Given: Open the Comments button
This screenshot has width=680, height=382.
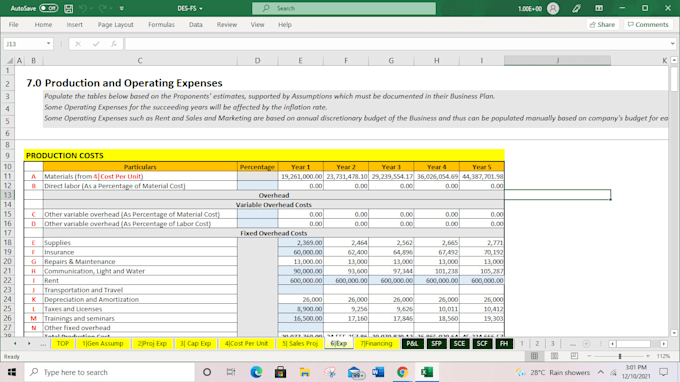Looking at the screenshot, I should point(648,25).
